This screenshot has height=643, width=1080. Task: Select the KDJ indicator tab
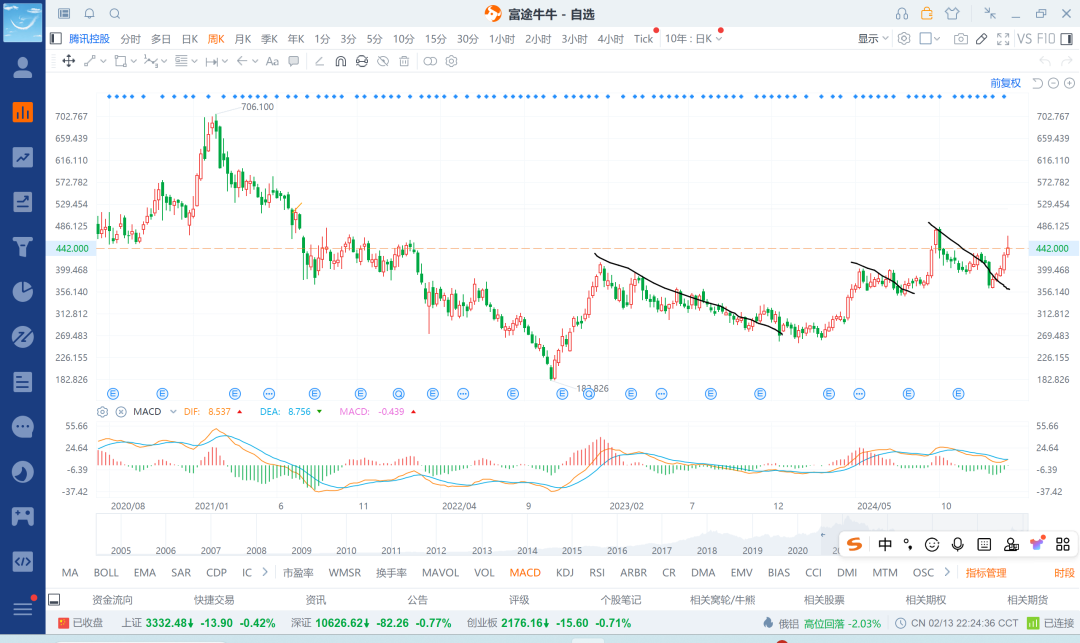click(x=565, y=573)
